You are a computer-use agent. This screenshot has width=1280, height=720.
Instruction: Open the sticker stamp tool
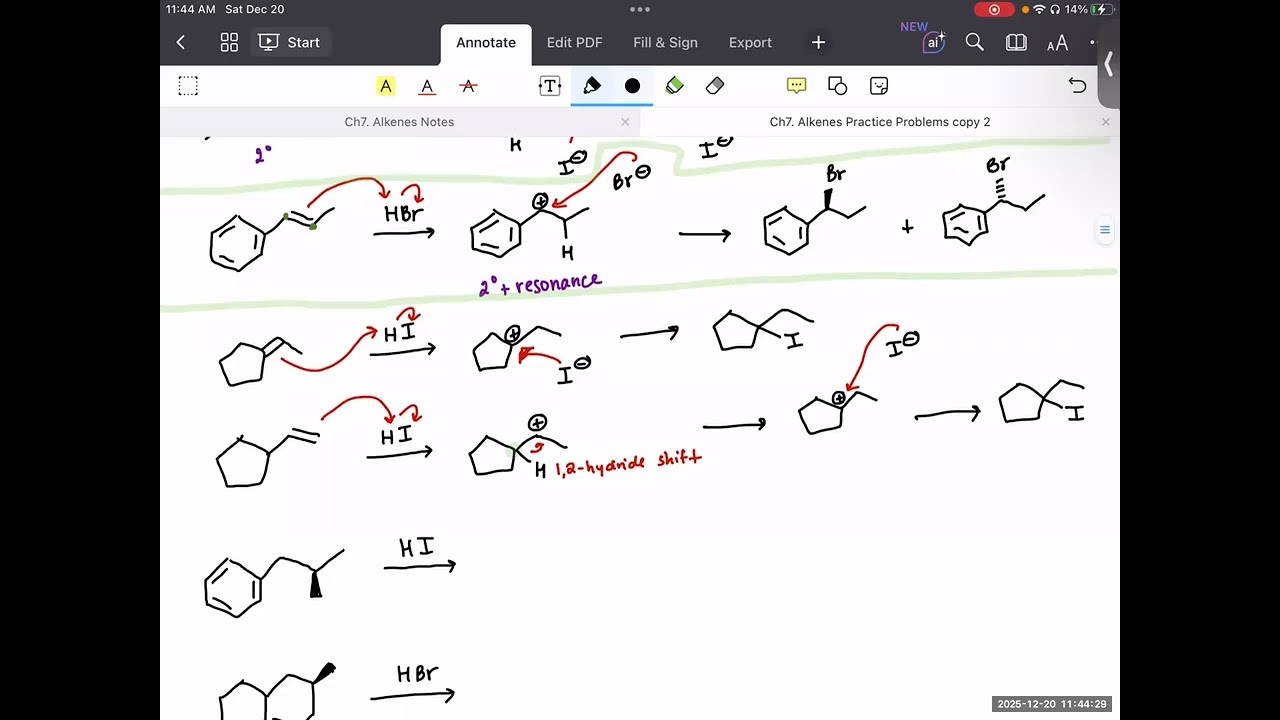point(879,86)
